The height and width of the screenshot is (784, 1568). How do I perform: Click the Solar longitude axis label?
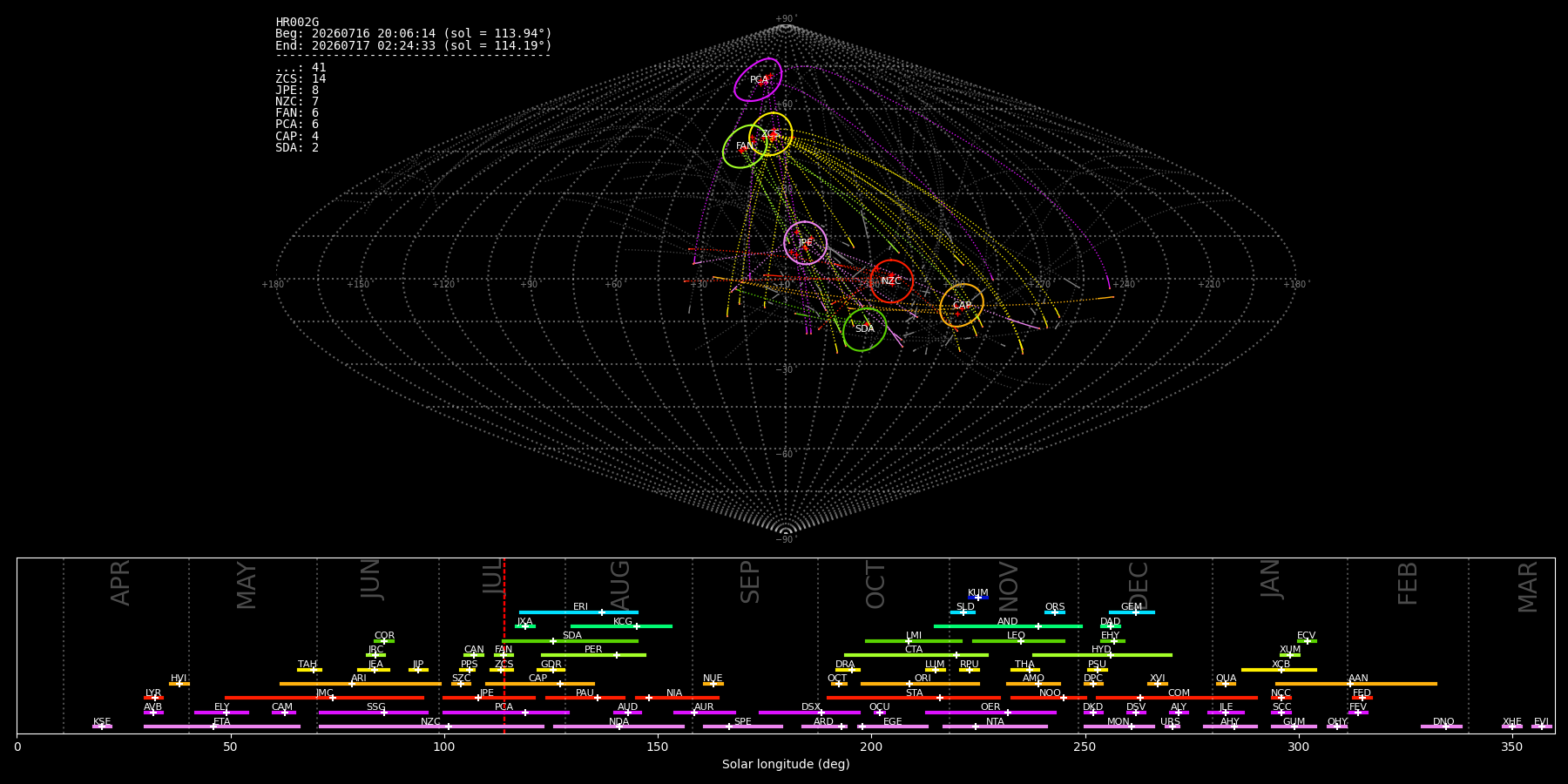tap(786, 765)
